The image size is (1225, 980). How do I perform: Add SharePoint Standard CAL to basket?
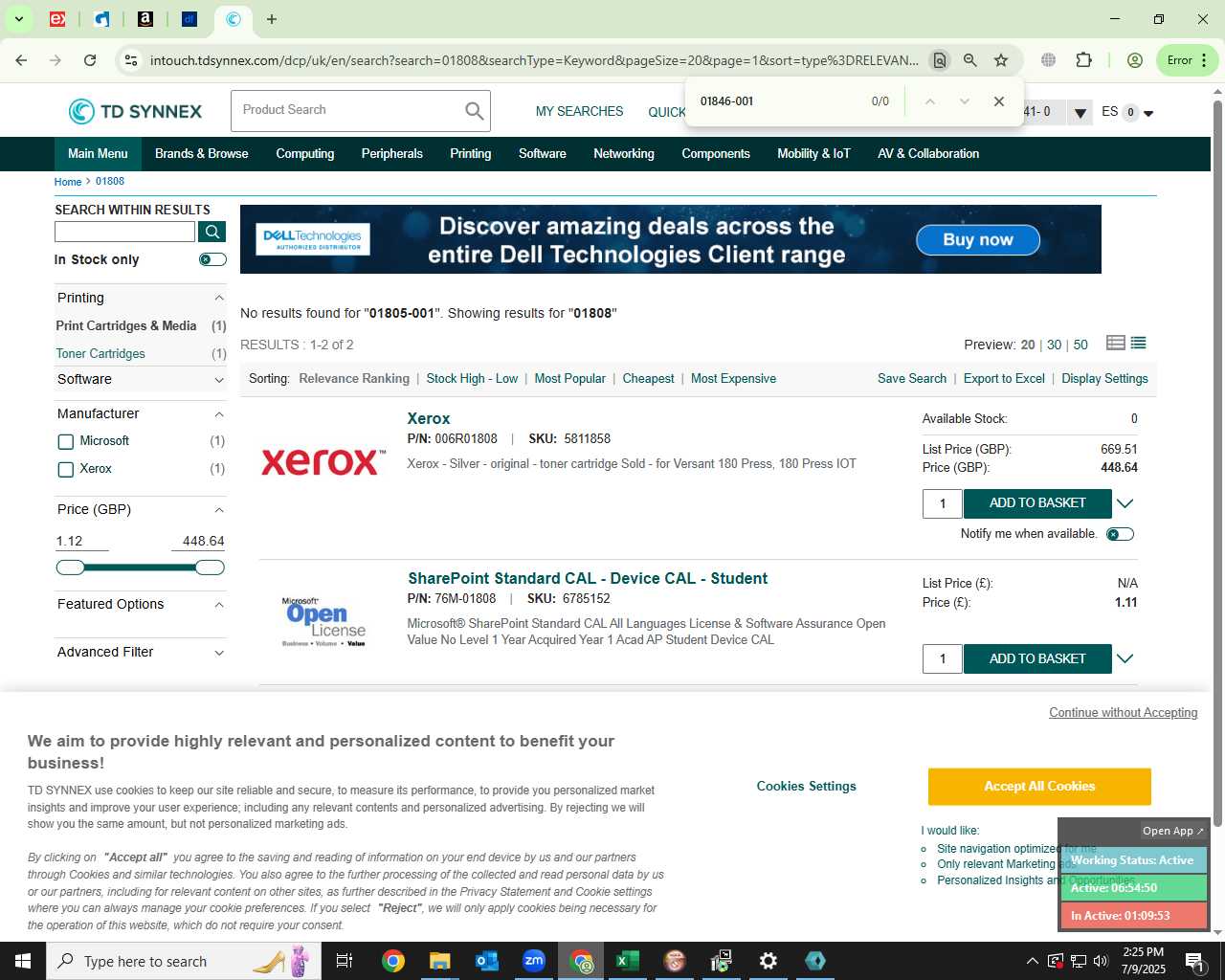(x=1037, y=658)
